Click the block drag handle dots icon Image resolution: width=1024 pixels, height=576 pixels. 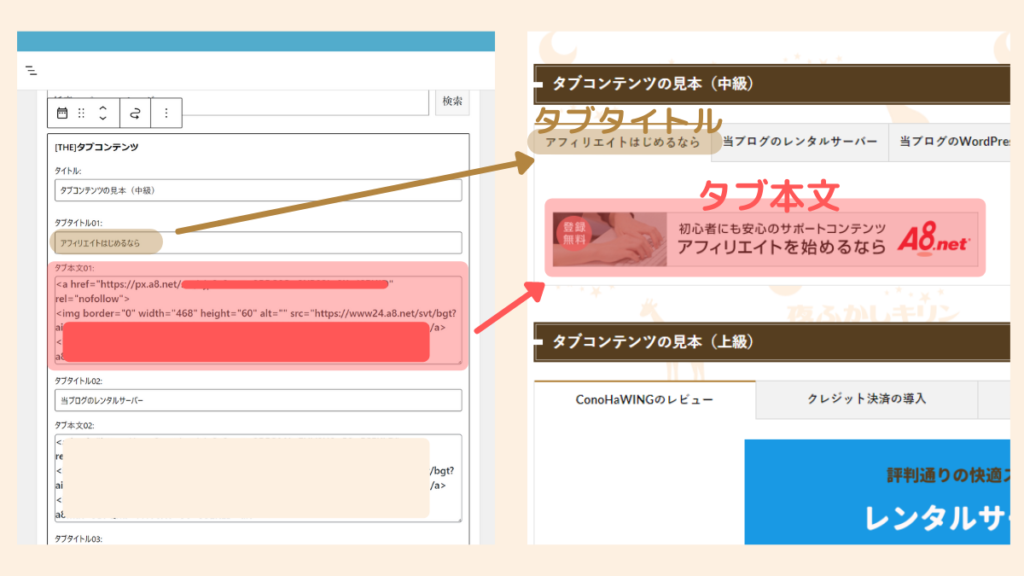pos(82,113)
